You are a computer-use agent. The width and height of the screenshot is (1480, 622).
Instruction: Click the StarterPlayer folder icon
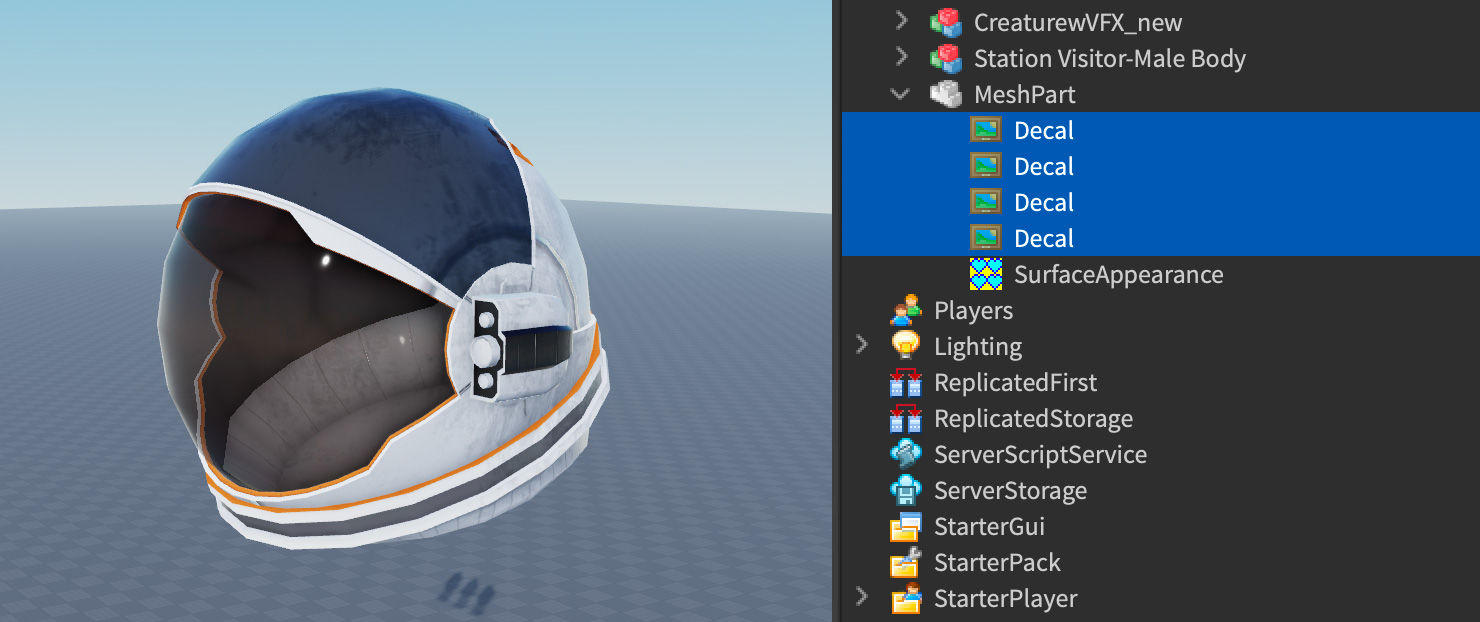(x=905, y=598)
